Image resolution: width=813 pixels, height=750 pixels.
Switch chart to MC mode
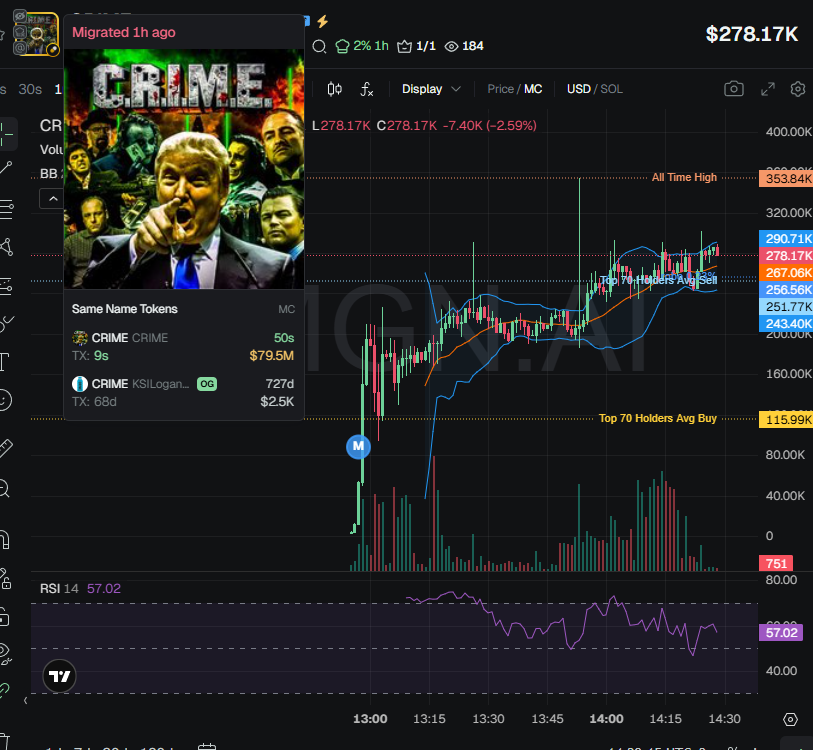click(533, 89)
